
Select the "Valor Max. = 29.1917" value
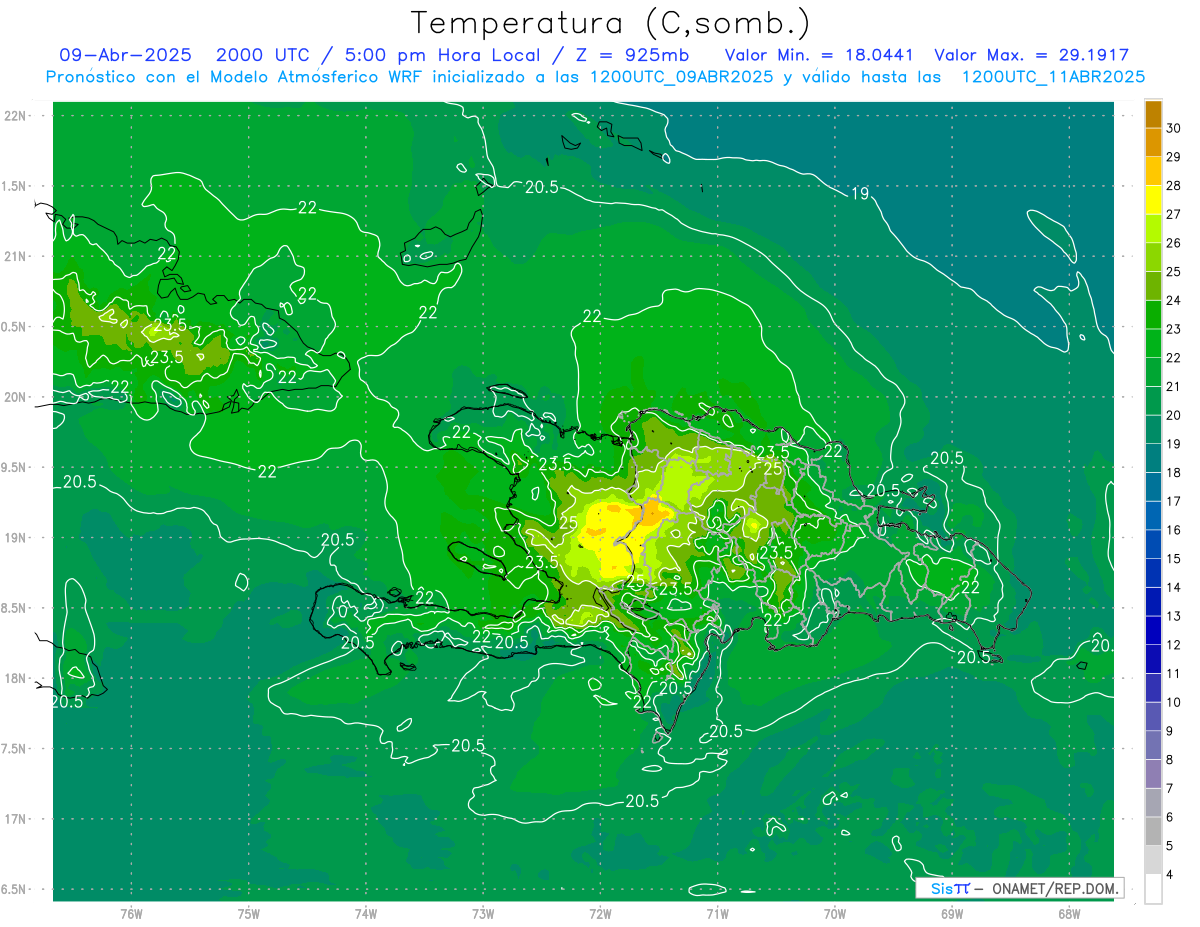[x=1032, y=55]
